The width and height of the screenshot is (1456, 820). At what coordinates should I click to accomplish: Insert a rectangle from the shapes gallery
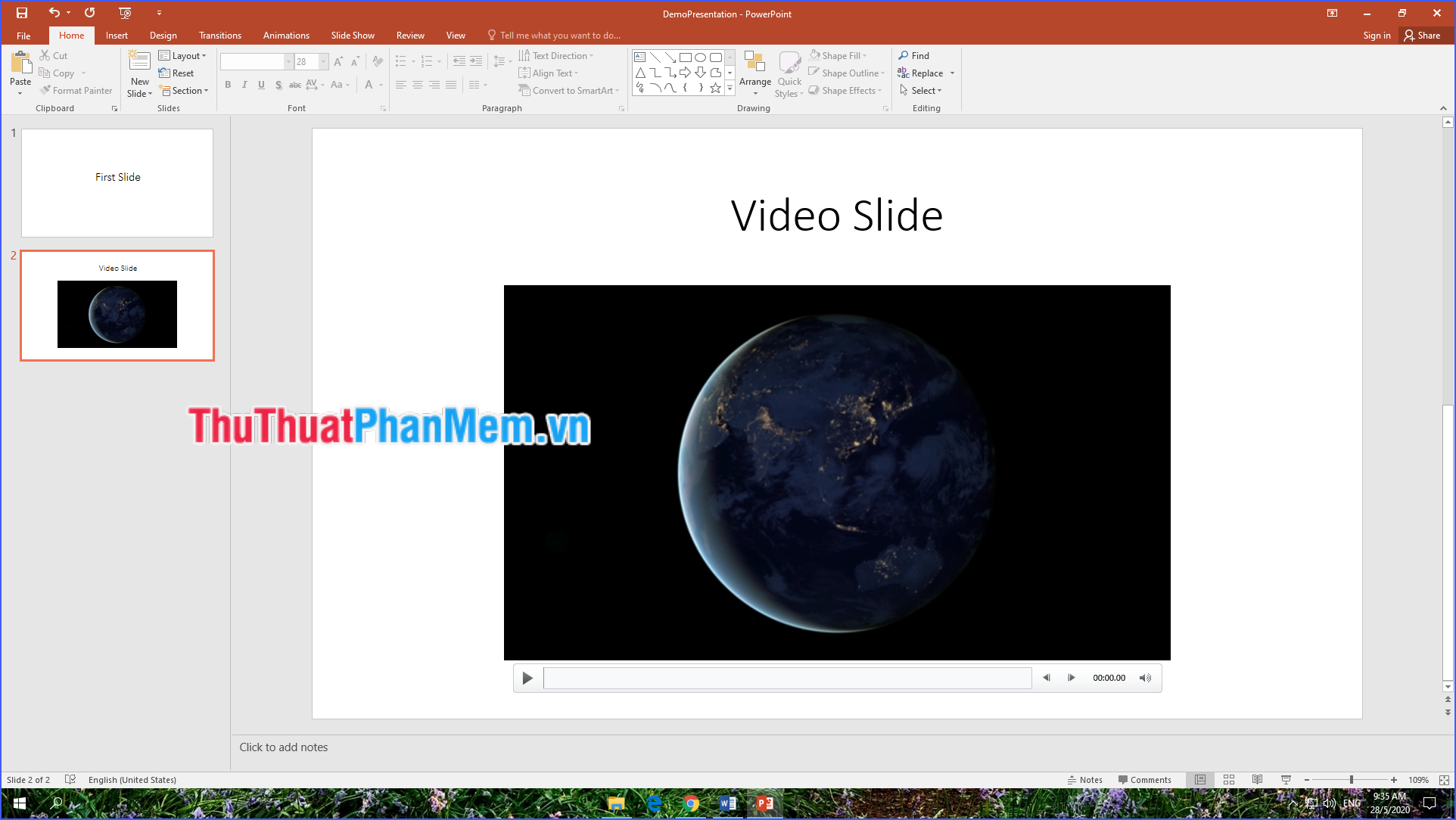click(x=685, y=56)
